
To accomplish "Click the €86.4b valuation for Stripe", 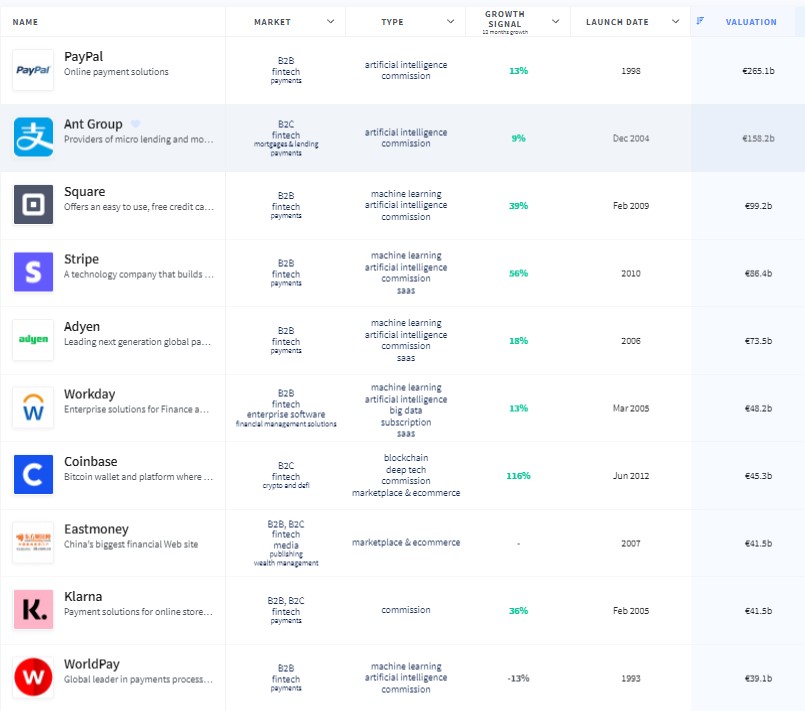I will 758,273.
